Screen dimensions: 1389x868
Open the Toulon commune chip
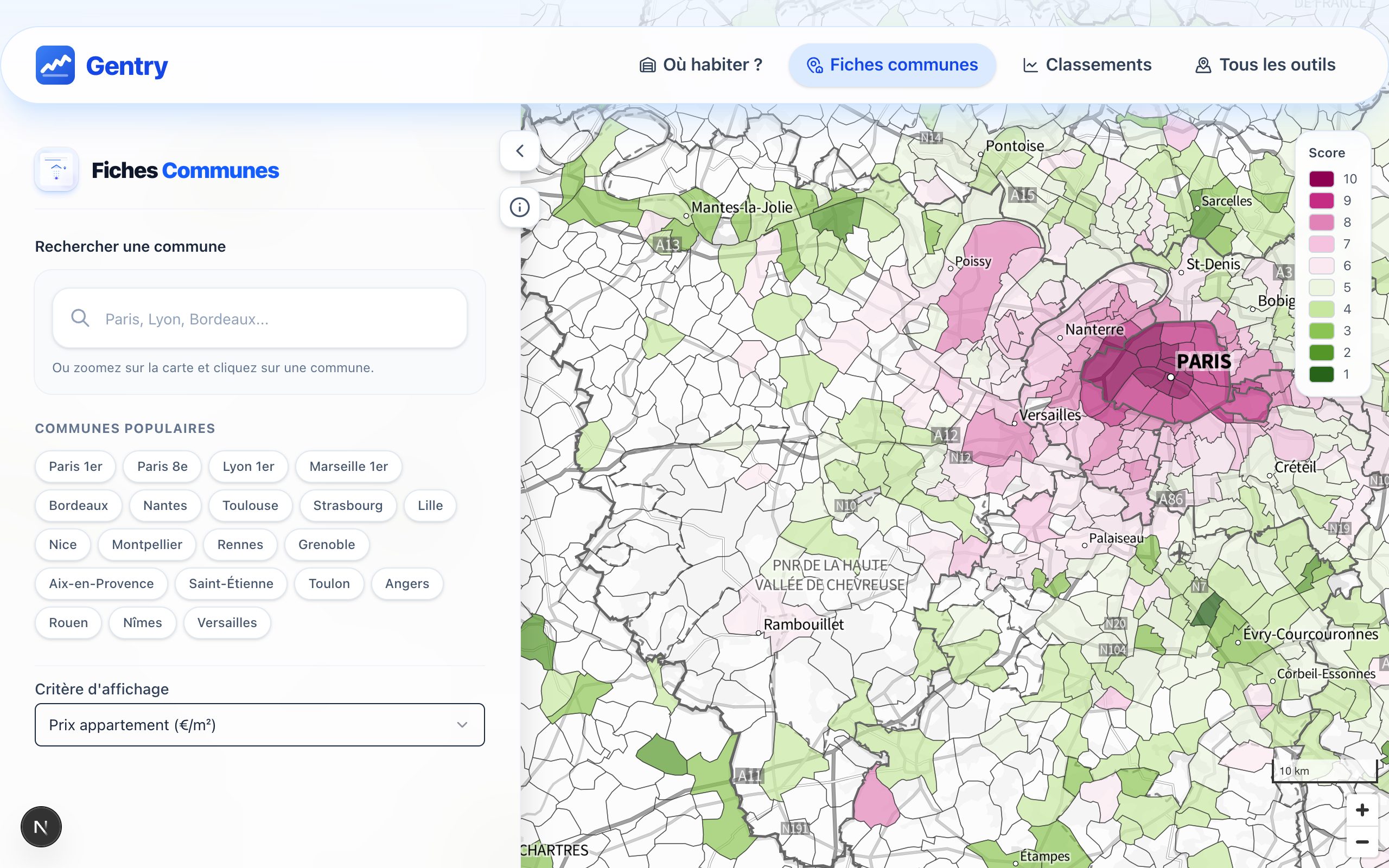(x=329, y=583)
